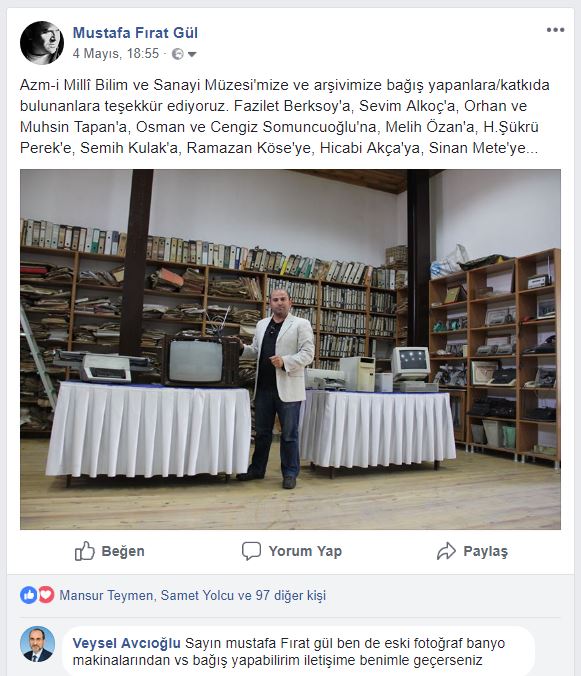The height and width of the screenshot is (676, 581).
Task: Expand the audience selector dropdown arrow
Action: (x=192, y=54)
